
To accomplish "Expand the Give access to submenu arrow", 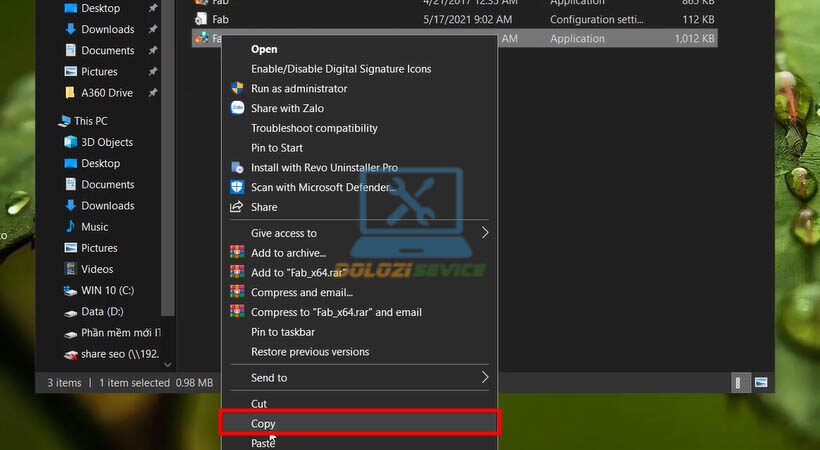I will coord(486,233).
